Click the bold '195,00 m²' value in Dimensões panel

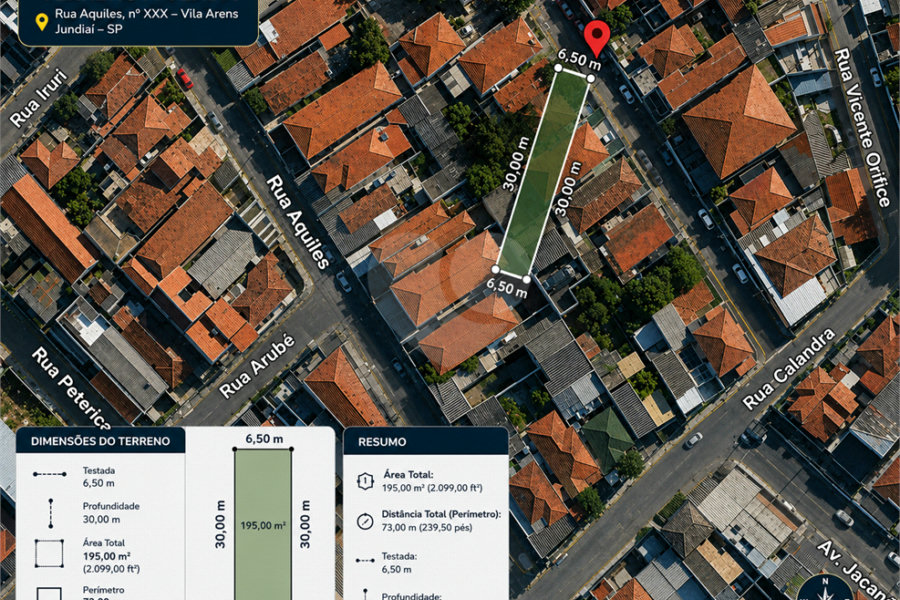point(106,556)
